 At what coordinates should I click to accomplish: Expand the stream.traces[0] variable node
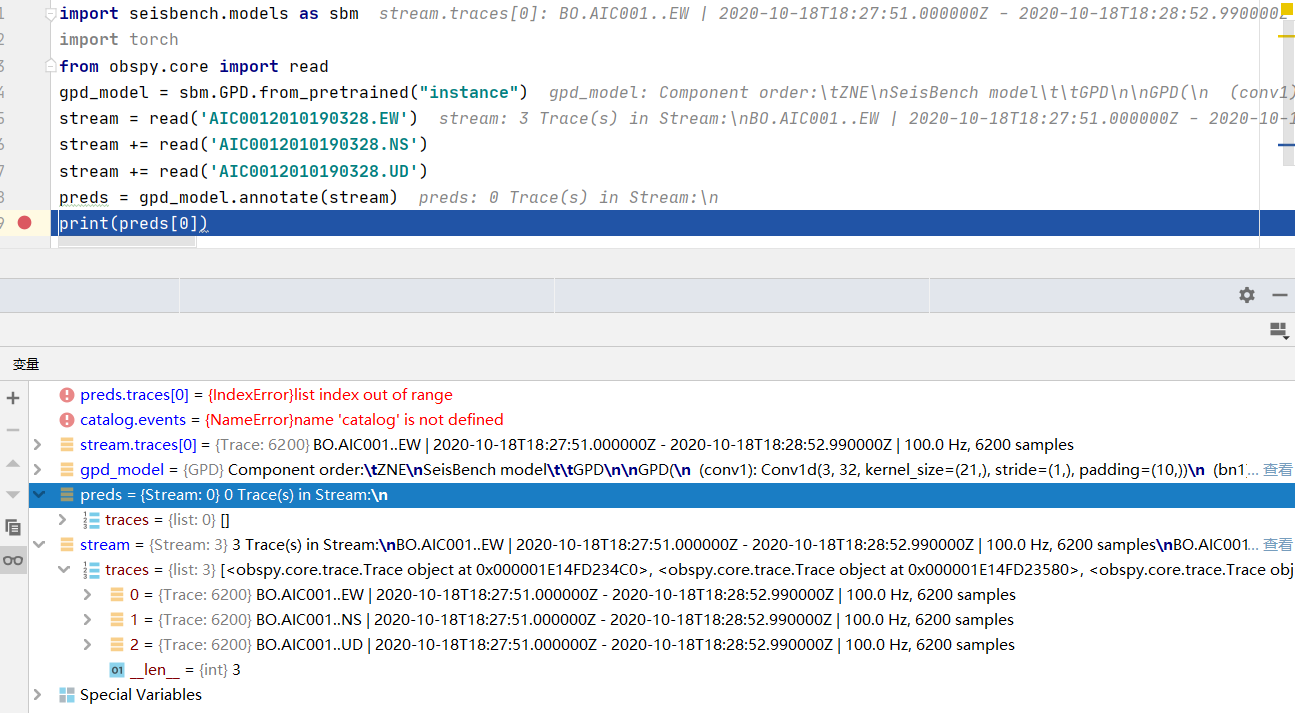coord(38,444)
